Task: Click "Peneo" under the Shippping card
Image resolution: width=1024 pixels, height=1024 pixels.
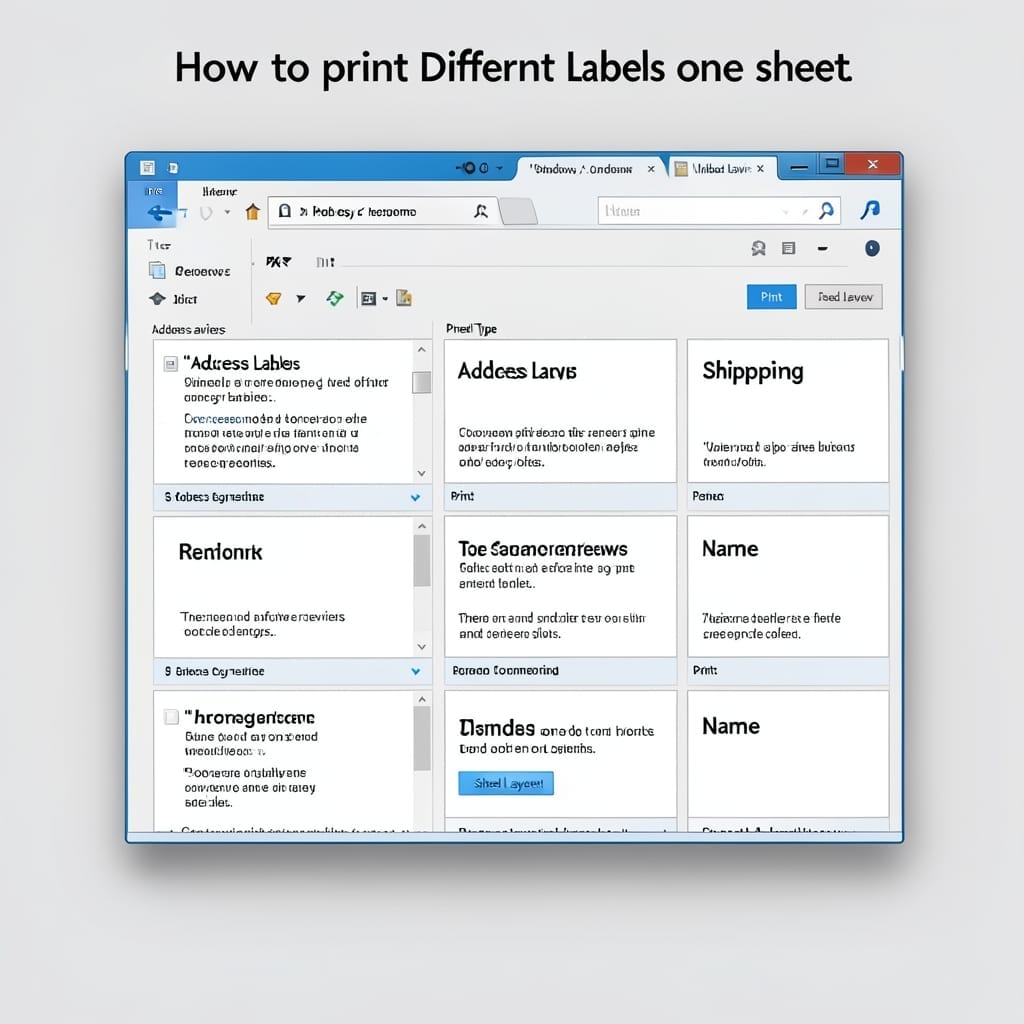Action: pyautogui.click(x=708, y=496)
